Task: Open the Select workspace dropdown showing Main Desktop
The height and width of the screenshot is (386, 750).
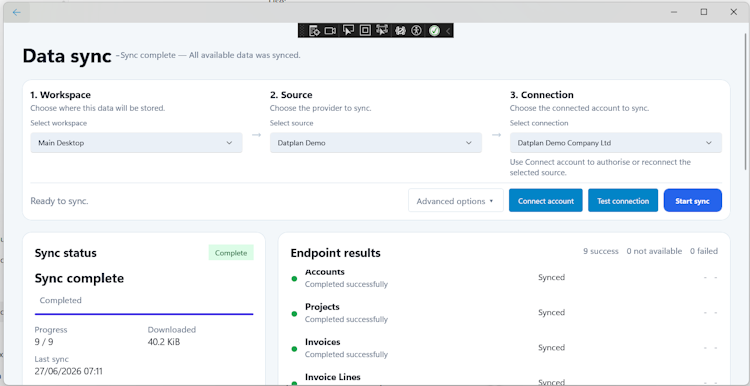Action: point(136,143)
